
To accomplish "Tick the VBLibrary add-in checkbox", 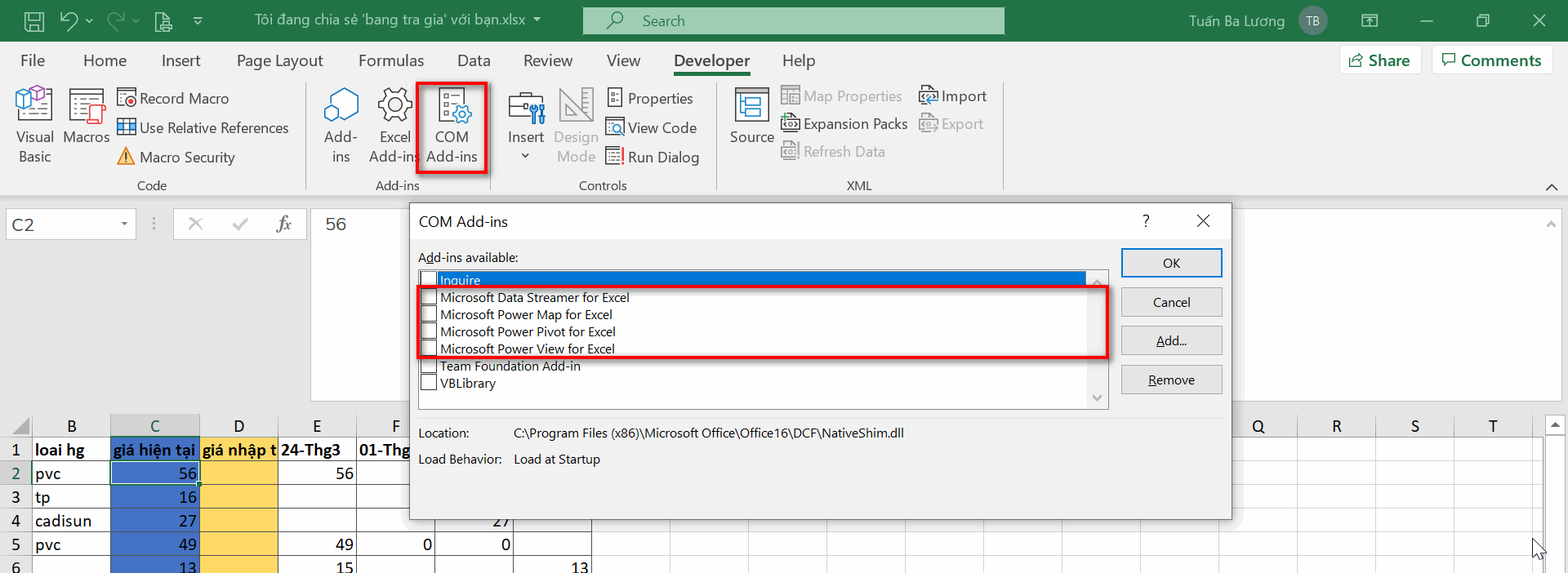I will click(429, 383).
